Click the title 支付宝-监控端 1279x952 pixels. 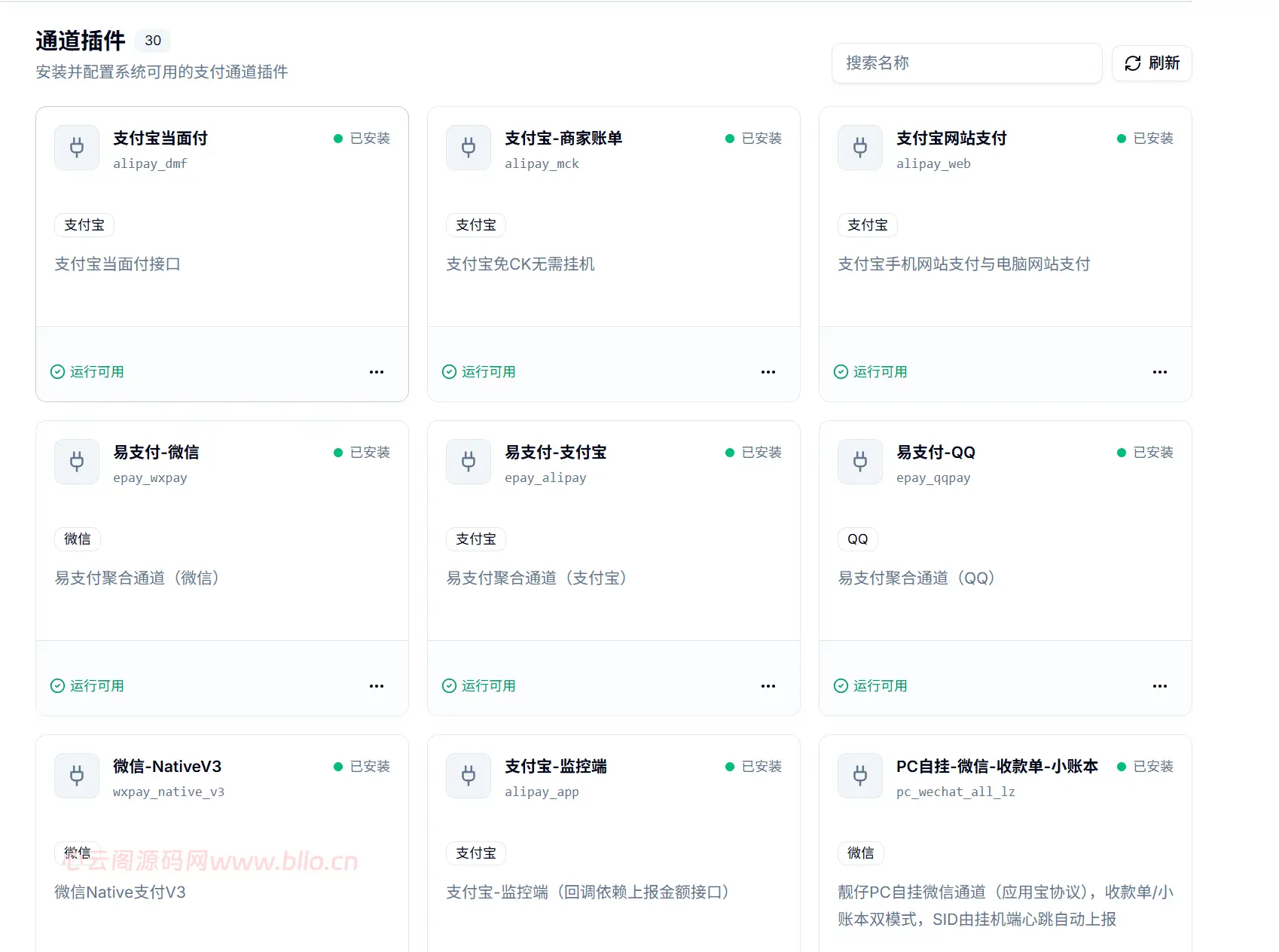(556, 767)
